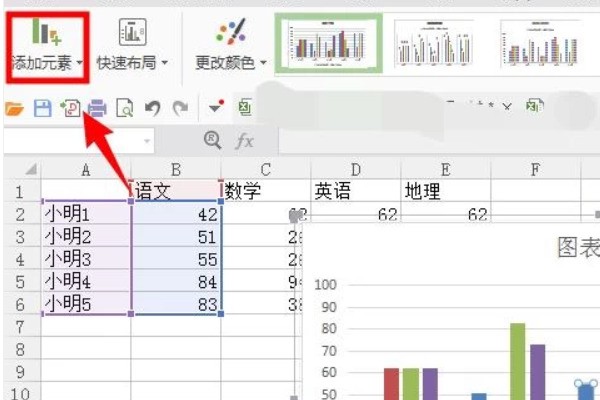This screenshot has height=400, width=600.
Task: Select row 7 header
Action: tap(20, 327)
